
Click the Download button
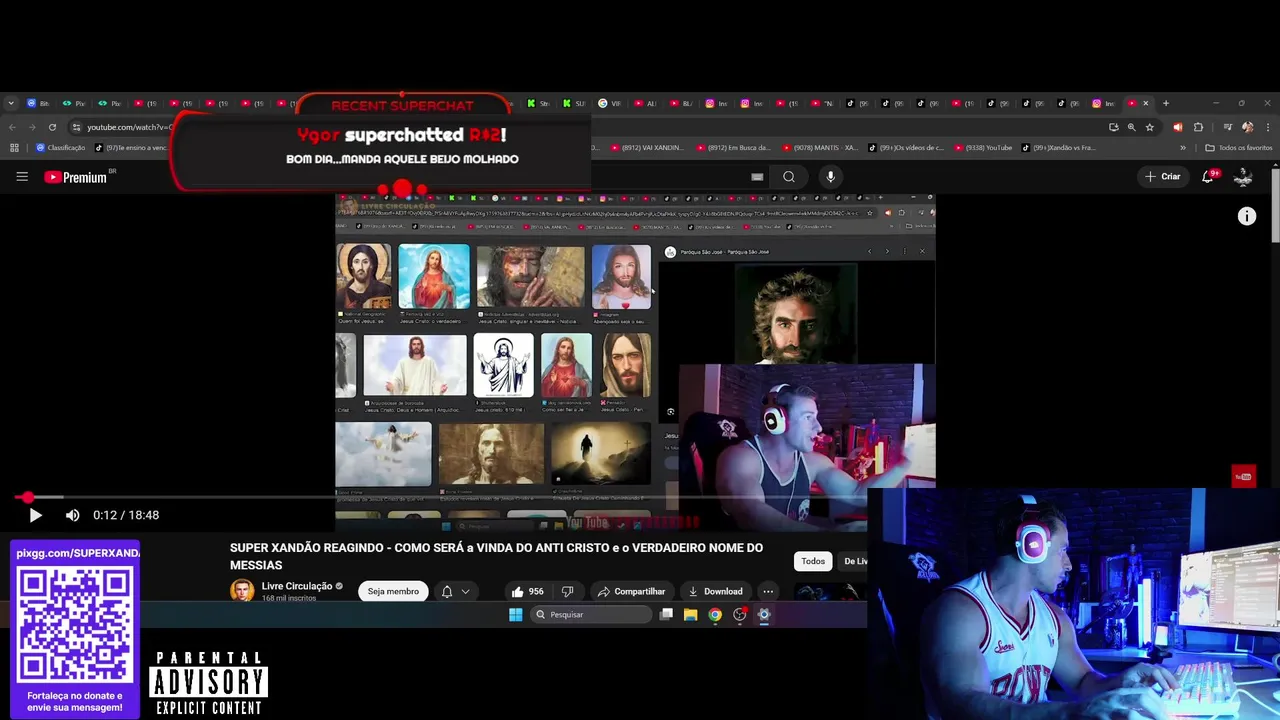coord(715,591)
